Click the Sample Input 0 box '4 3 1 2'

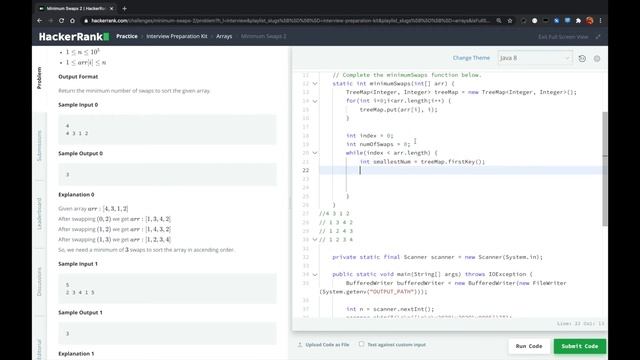coord(167,129)
